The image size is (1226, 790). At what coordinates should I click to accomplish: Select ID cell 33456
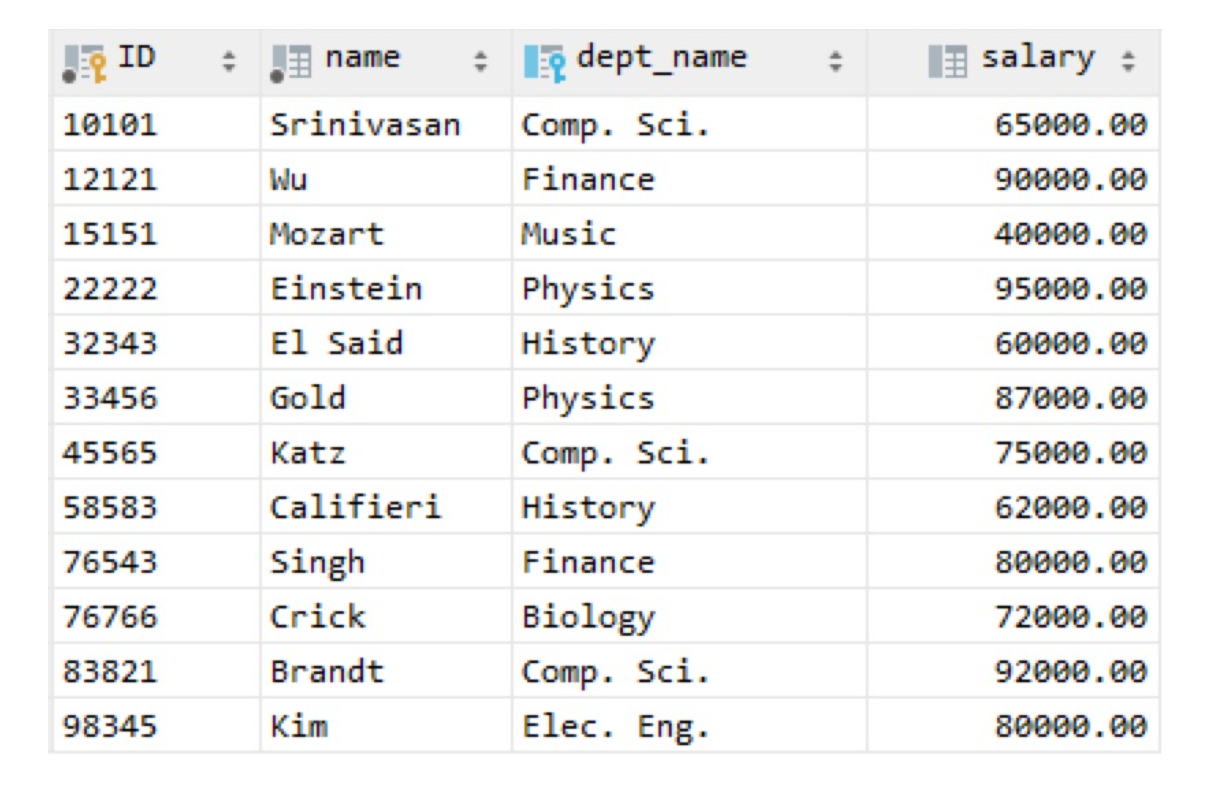coord(155,397)
